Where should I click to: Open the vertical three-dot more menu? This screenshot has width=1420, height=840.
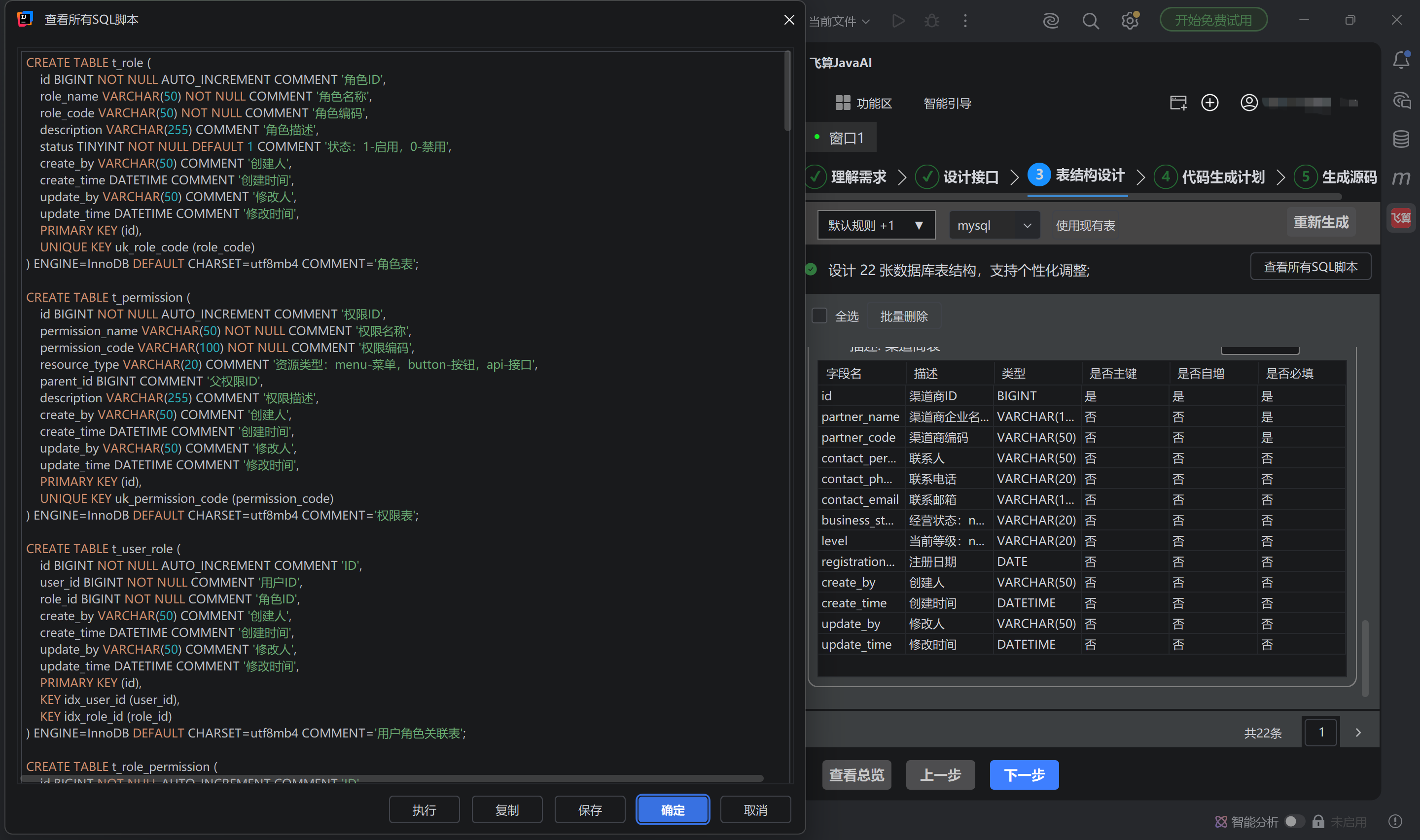[x=965, y=21]
